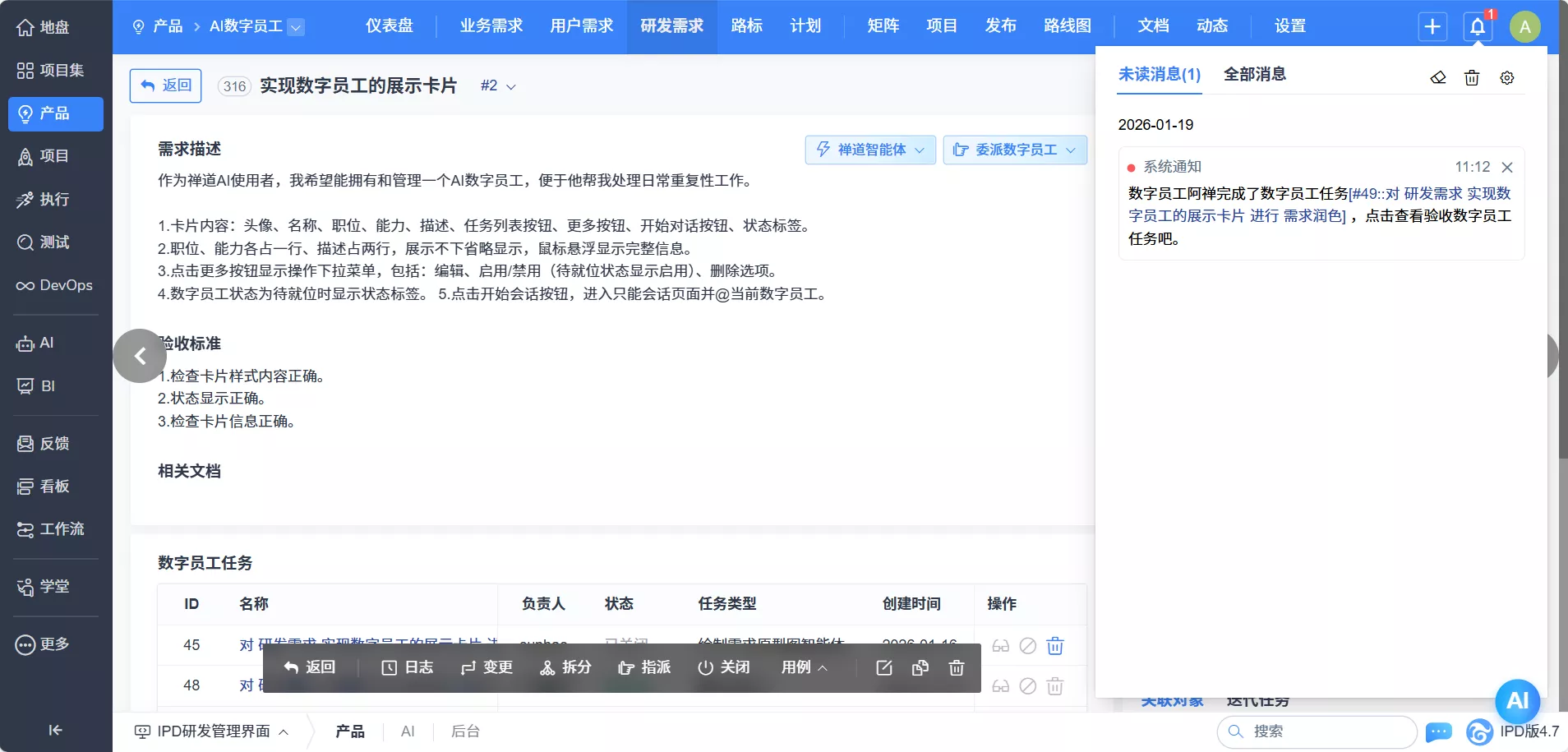Open message settings gear in notification panel
This screenshot has width=1568, height=752.
1506,76
